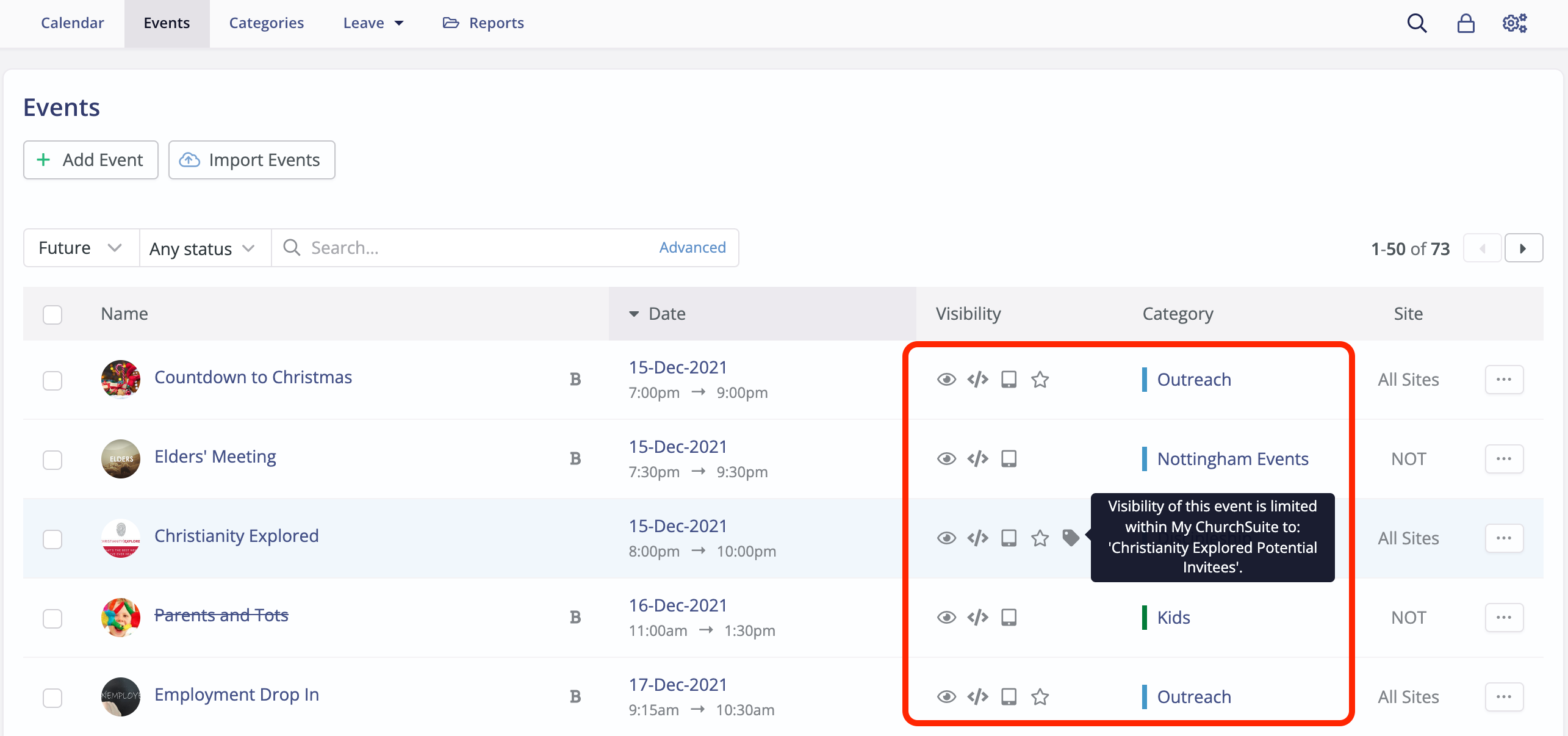This screenshot has height=736, width=1568.
Task: Click the lock icon in the header
Action: click(x=1466, y=23)
